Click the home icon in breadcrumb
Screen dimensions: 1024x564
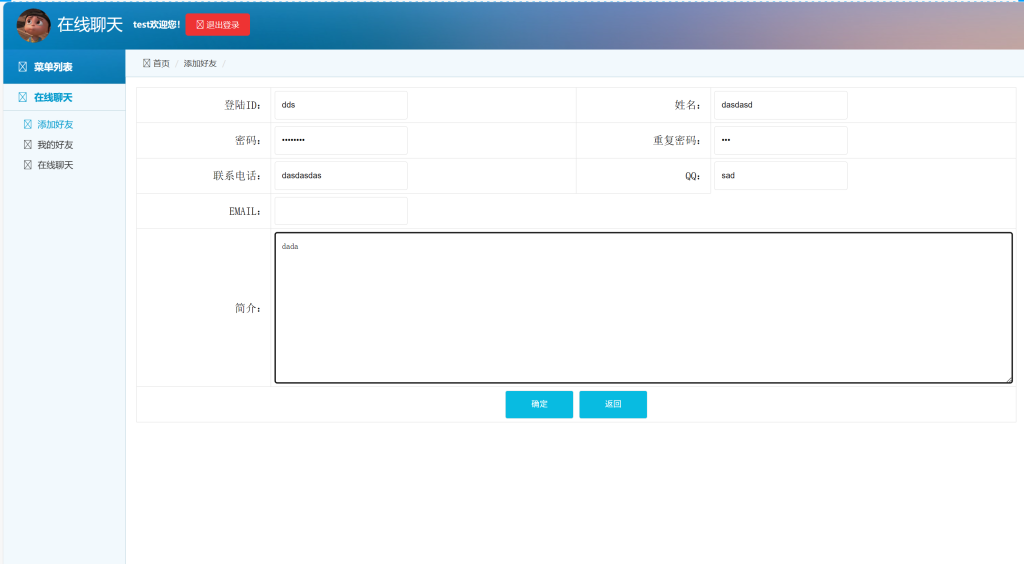pyautogui.click(x=146, y=63)
